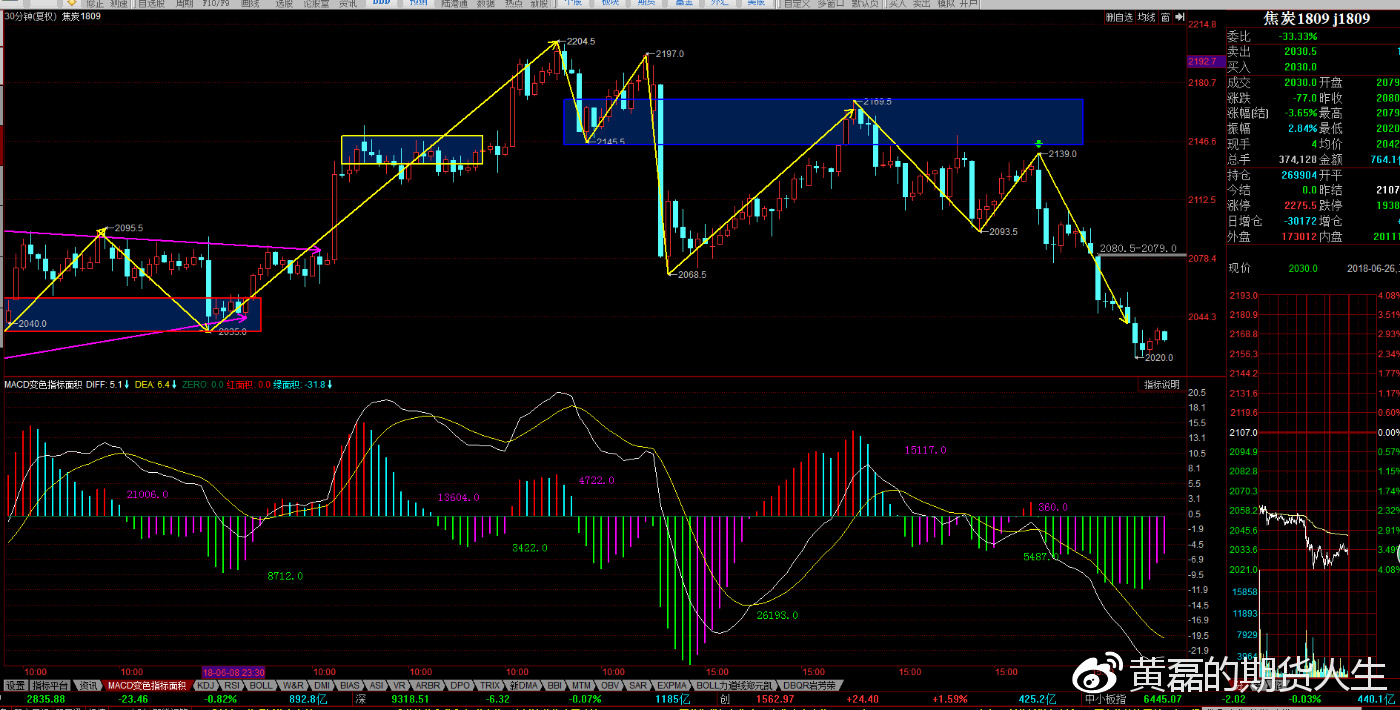Image resolution: width=1400 pixels, height=710 pixels.
Task: Click the 删自选 button above the chart
Action: (1119, 17)
